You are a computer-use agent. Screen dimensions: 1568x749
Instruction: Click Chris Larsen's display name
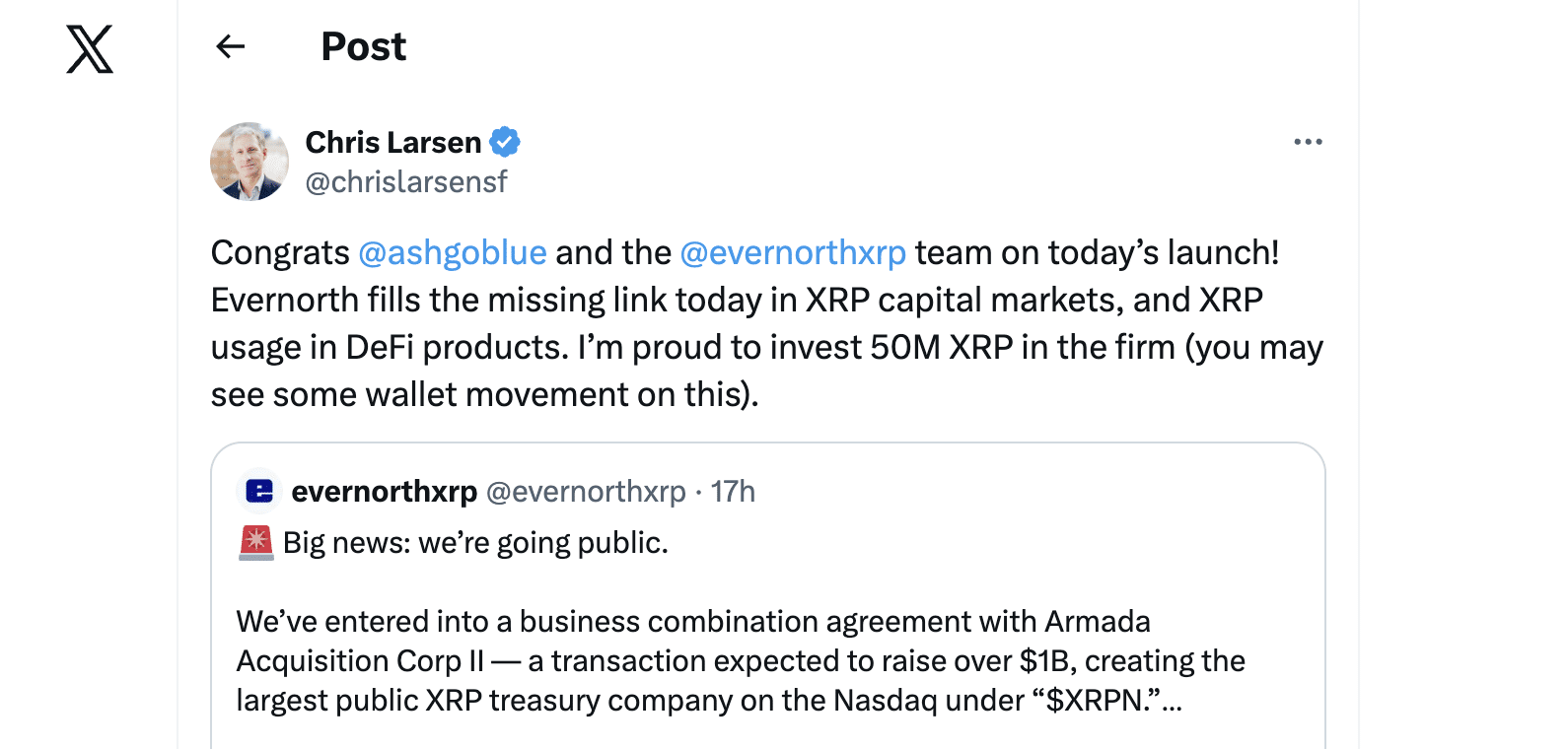[x=392, y=141]
